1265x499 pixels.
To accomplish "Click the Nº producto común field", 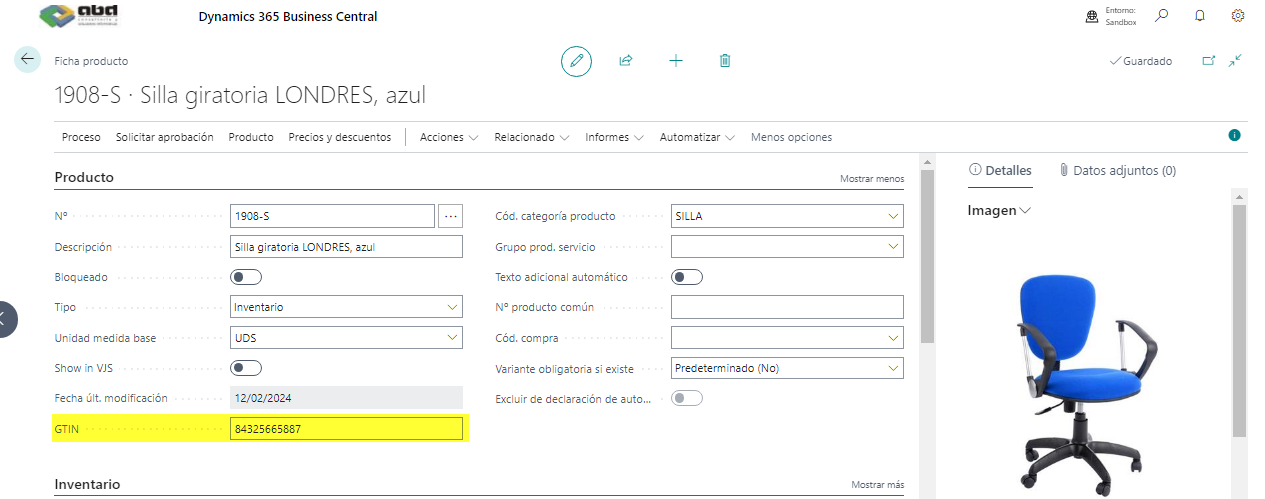I will pos(787,307).
